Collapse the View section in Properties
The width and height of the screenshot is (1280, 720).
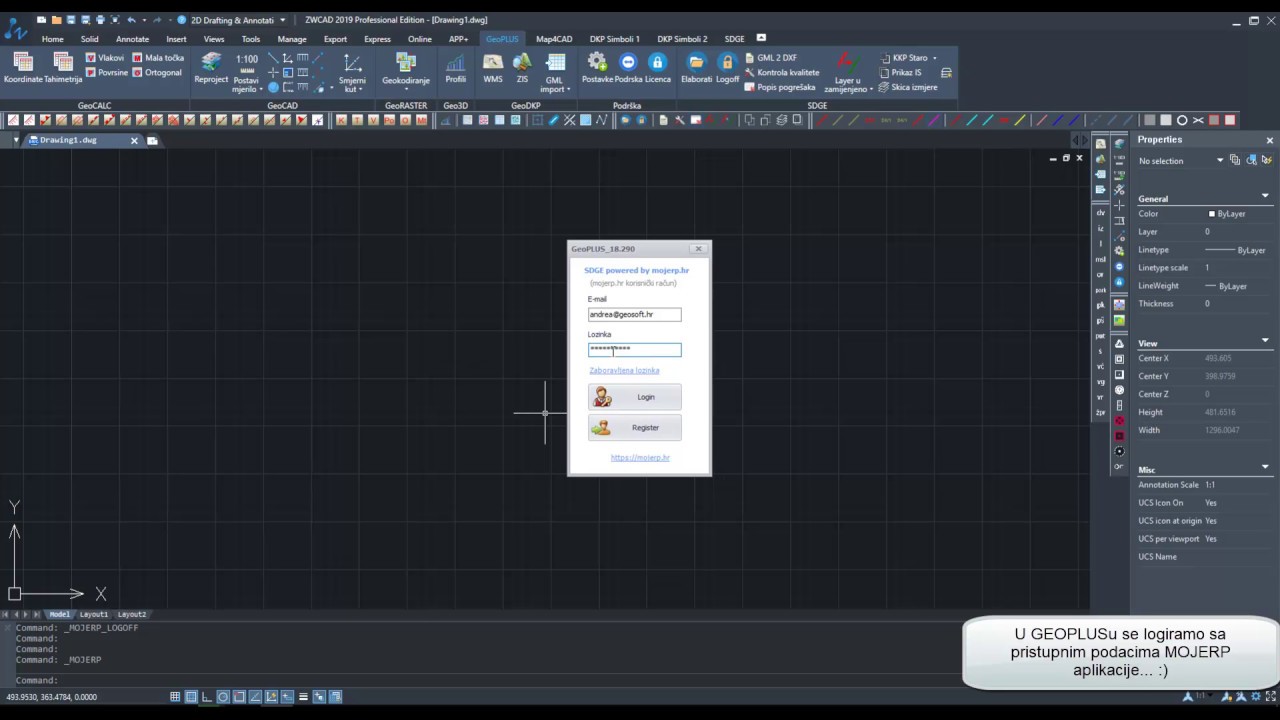[1265, 341]
